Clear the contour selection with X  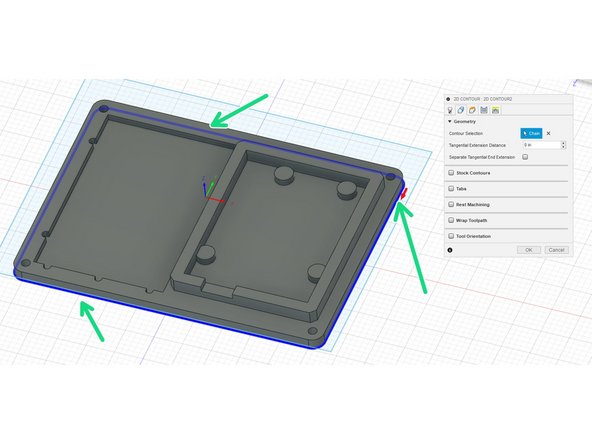[549, 133]
